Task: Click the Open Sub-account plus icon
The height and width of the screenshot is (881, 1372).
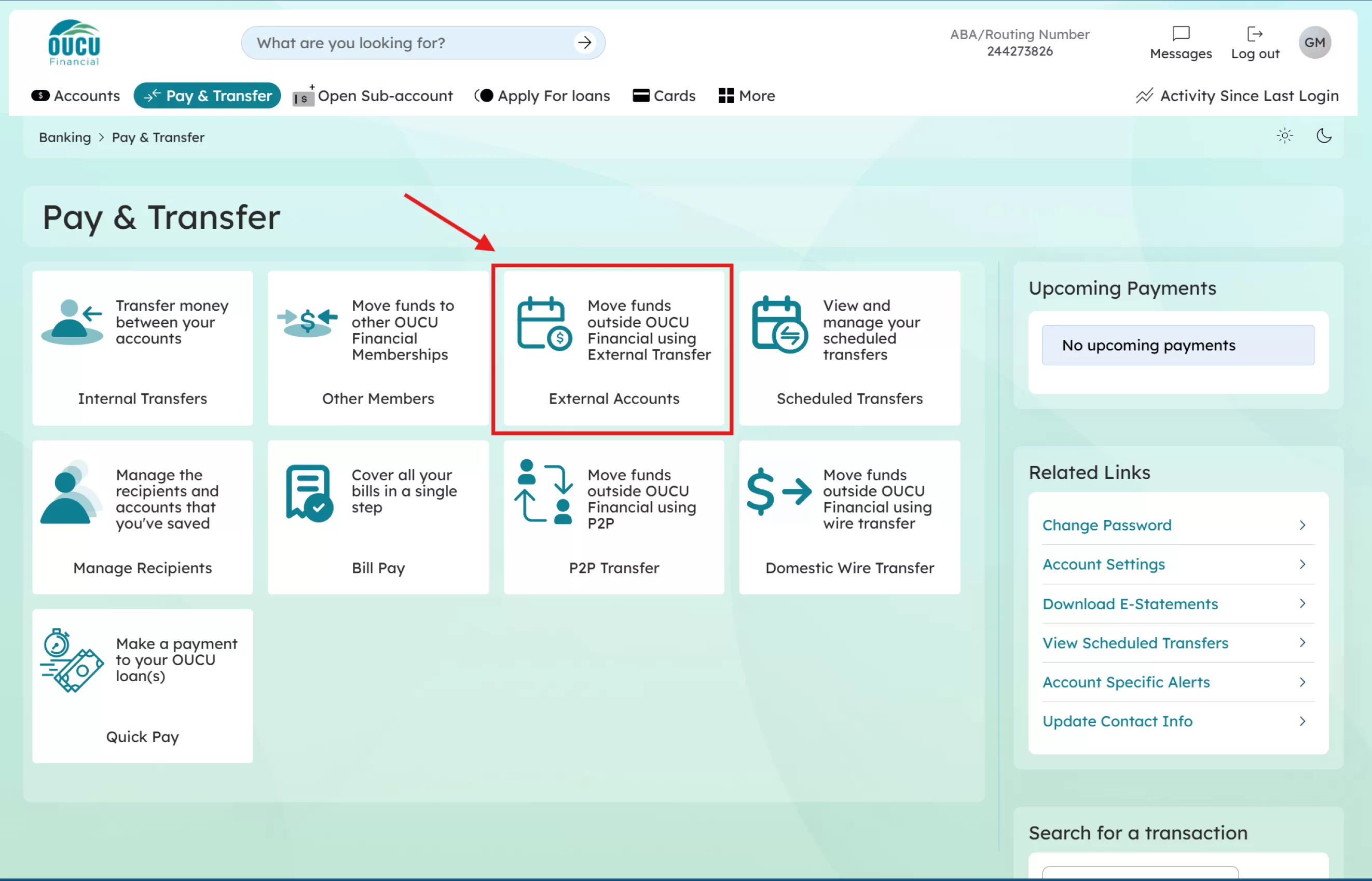Action: click(x=303, y=95)
